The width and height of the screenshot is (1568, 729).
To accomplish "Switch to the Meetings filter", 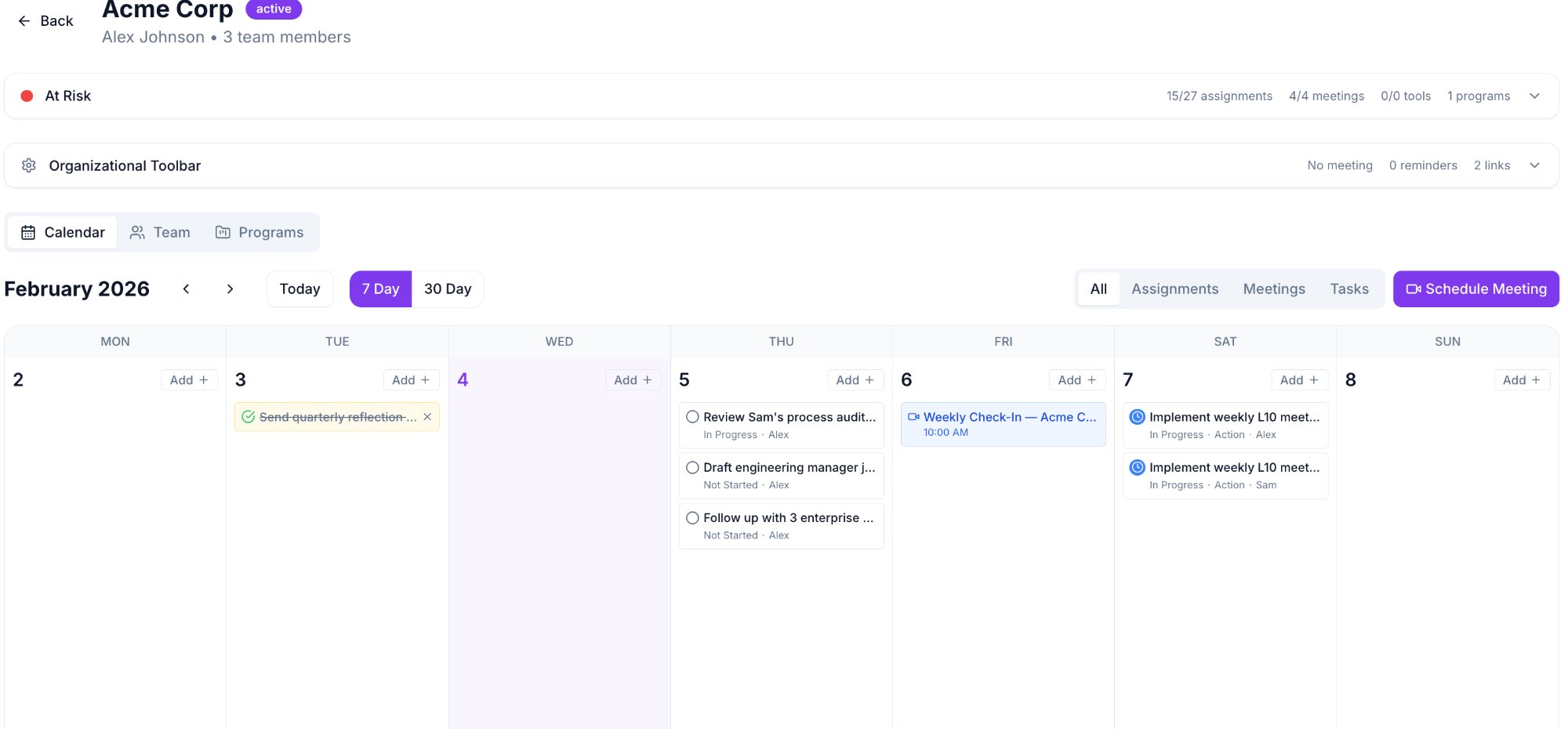I will click(1274, 288).
